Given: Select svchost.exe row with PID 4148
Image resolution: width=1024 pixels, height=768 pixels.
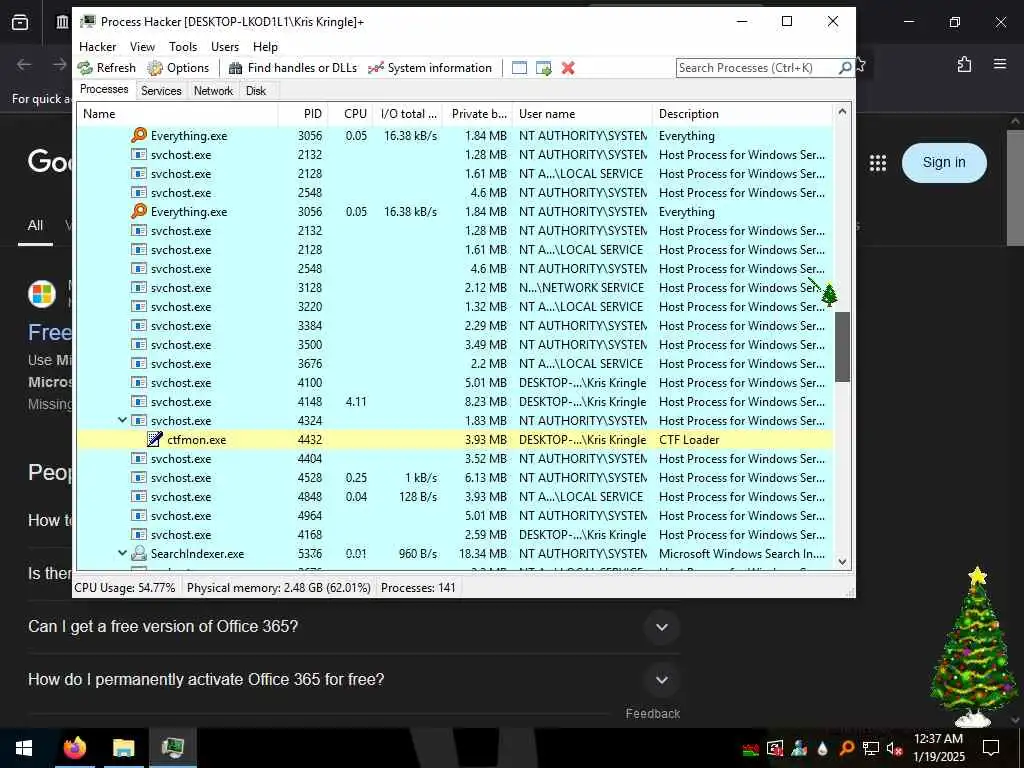Looking at the screenshot, I should [x=455, y=402].
